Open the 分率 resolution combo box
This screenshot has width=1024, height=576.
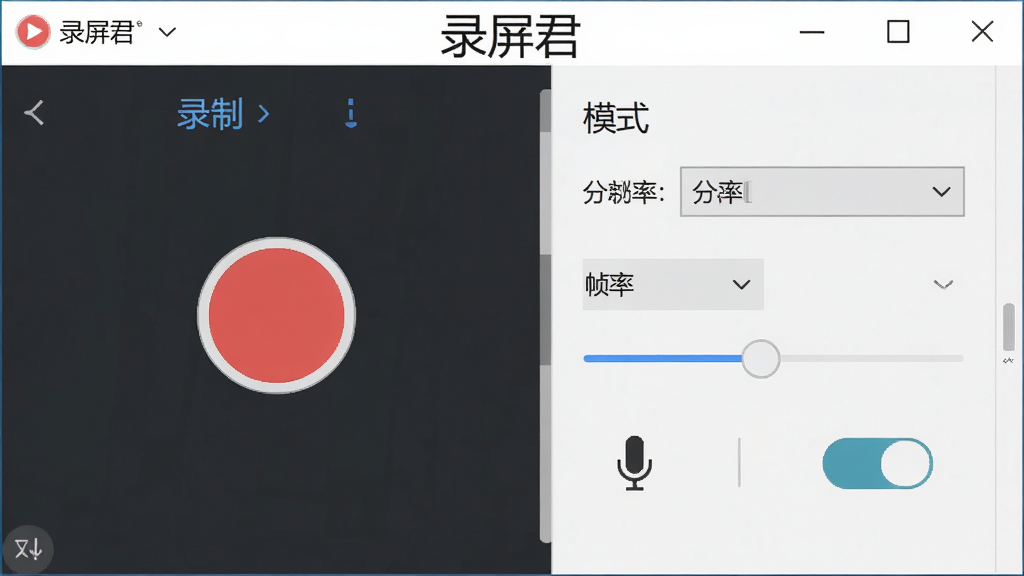click(x=822, y=191)
